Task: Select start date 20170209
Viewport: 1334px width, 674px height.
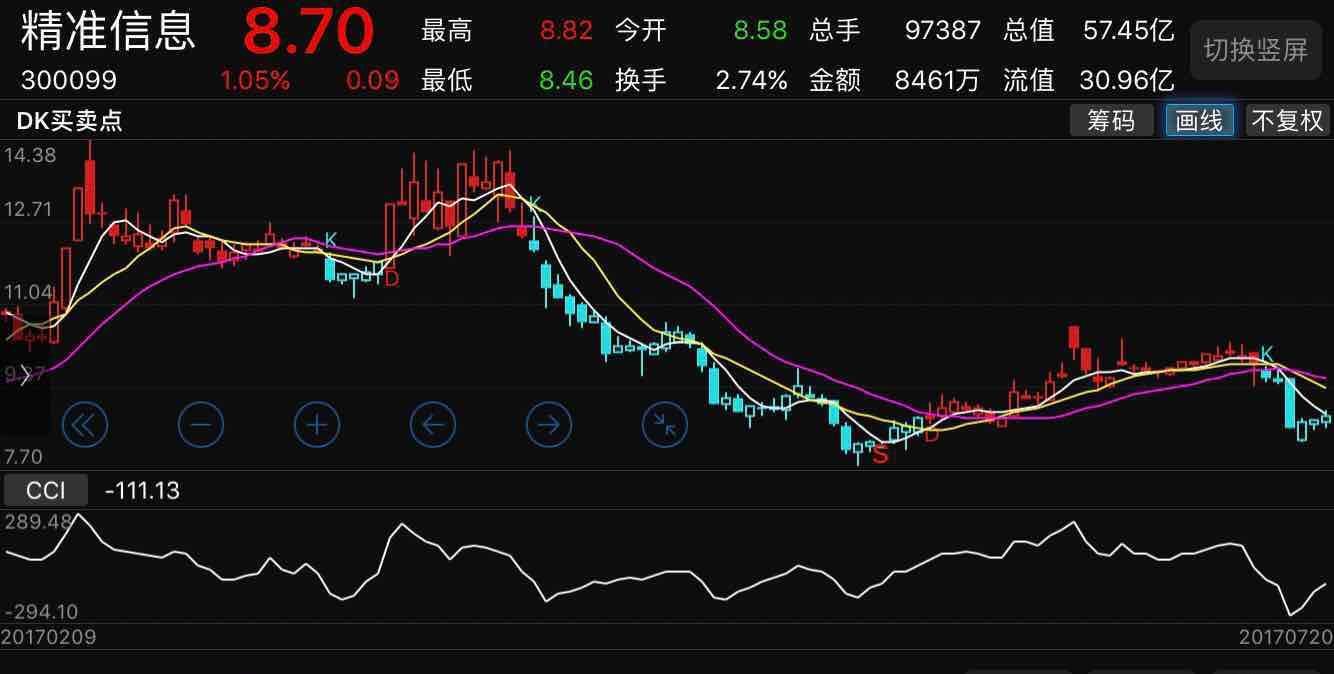Action: [49, 636]
